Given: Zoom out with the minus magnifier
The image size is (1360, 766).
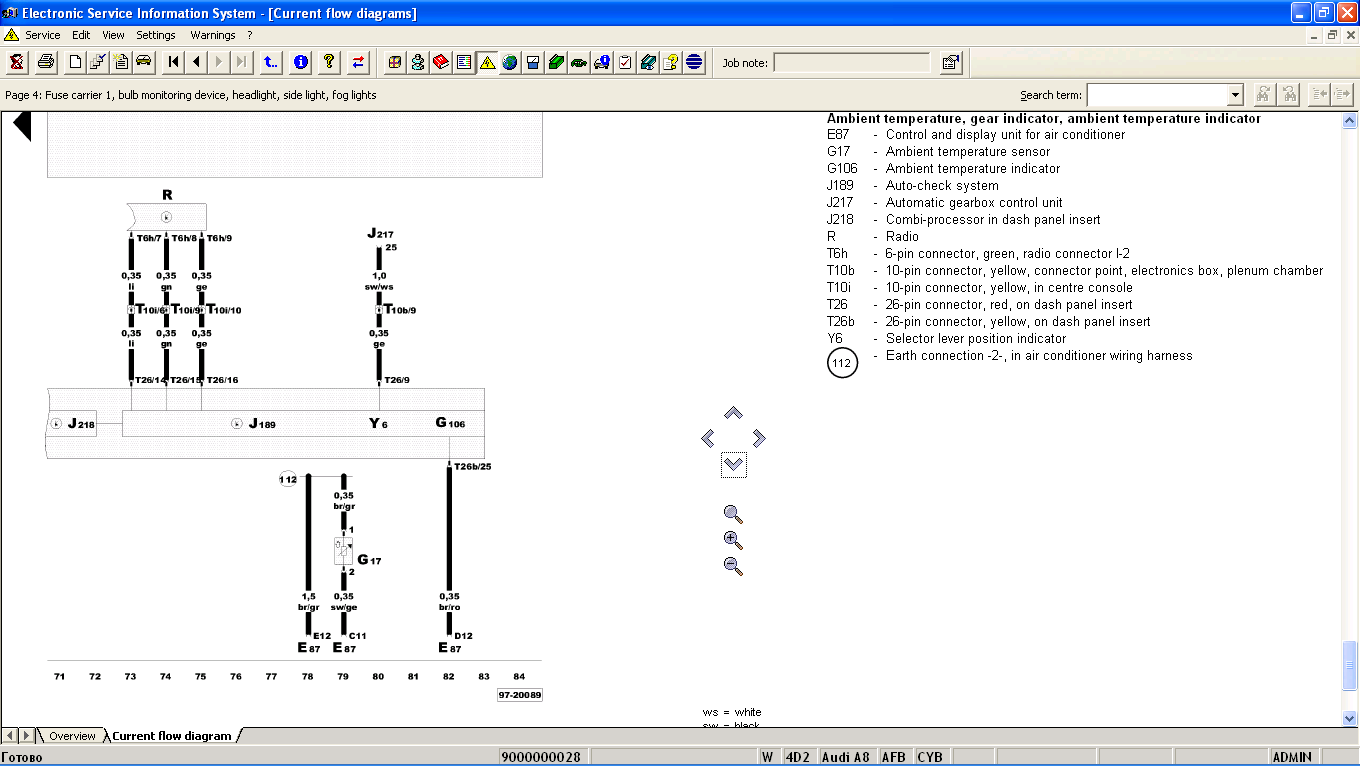Looking at the screenshot, I should click(x=733, y=566).
